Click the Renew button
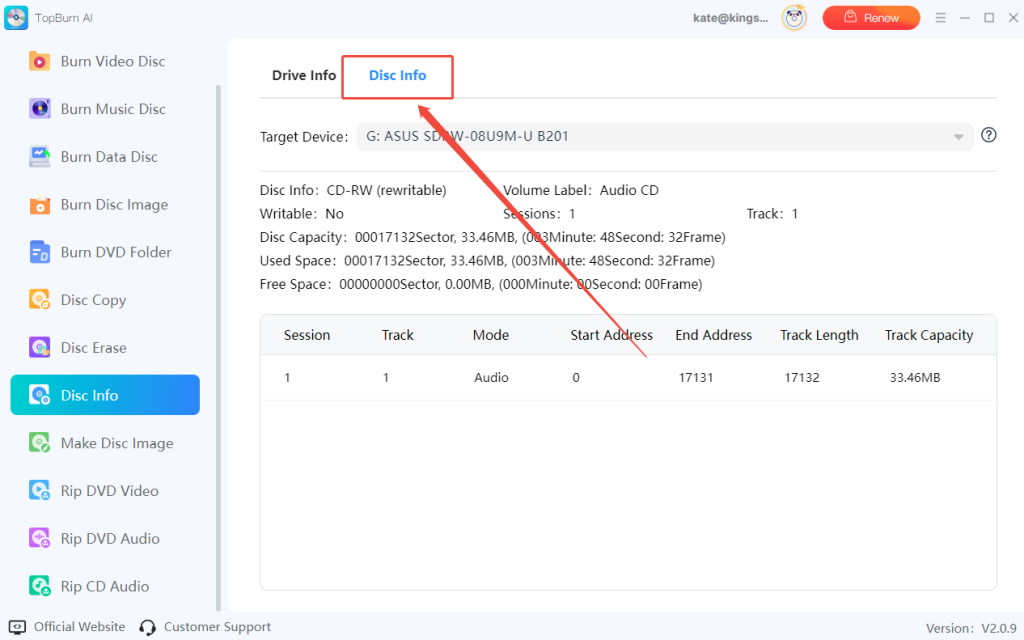1024x640 pixels. tap(871, 17)
